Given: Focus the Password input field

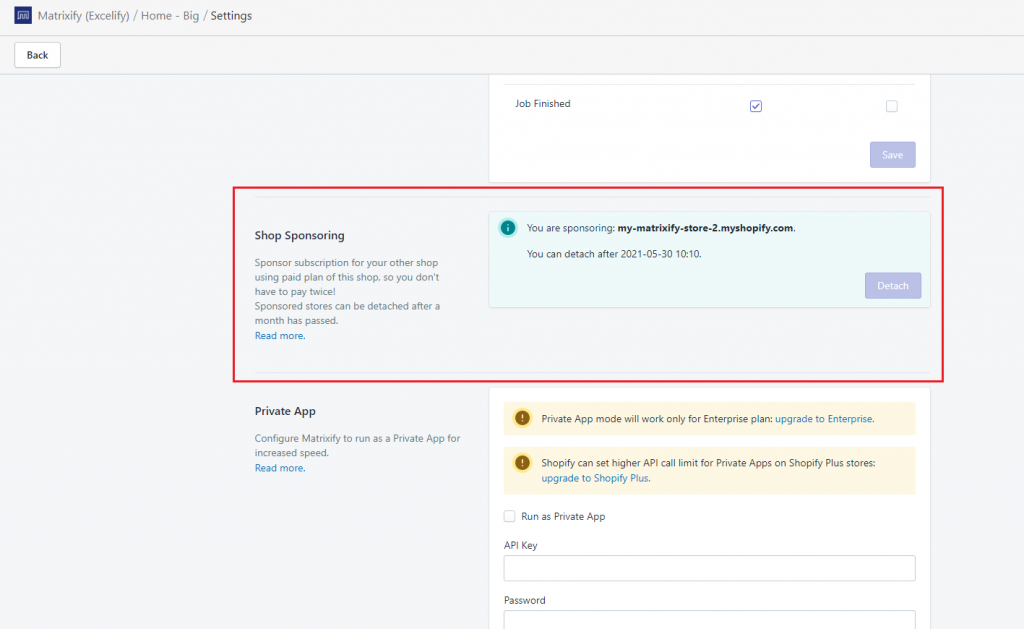Looking at the screenshot, I should 709,620.
